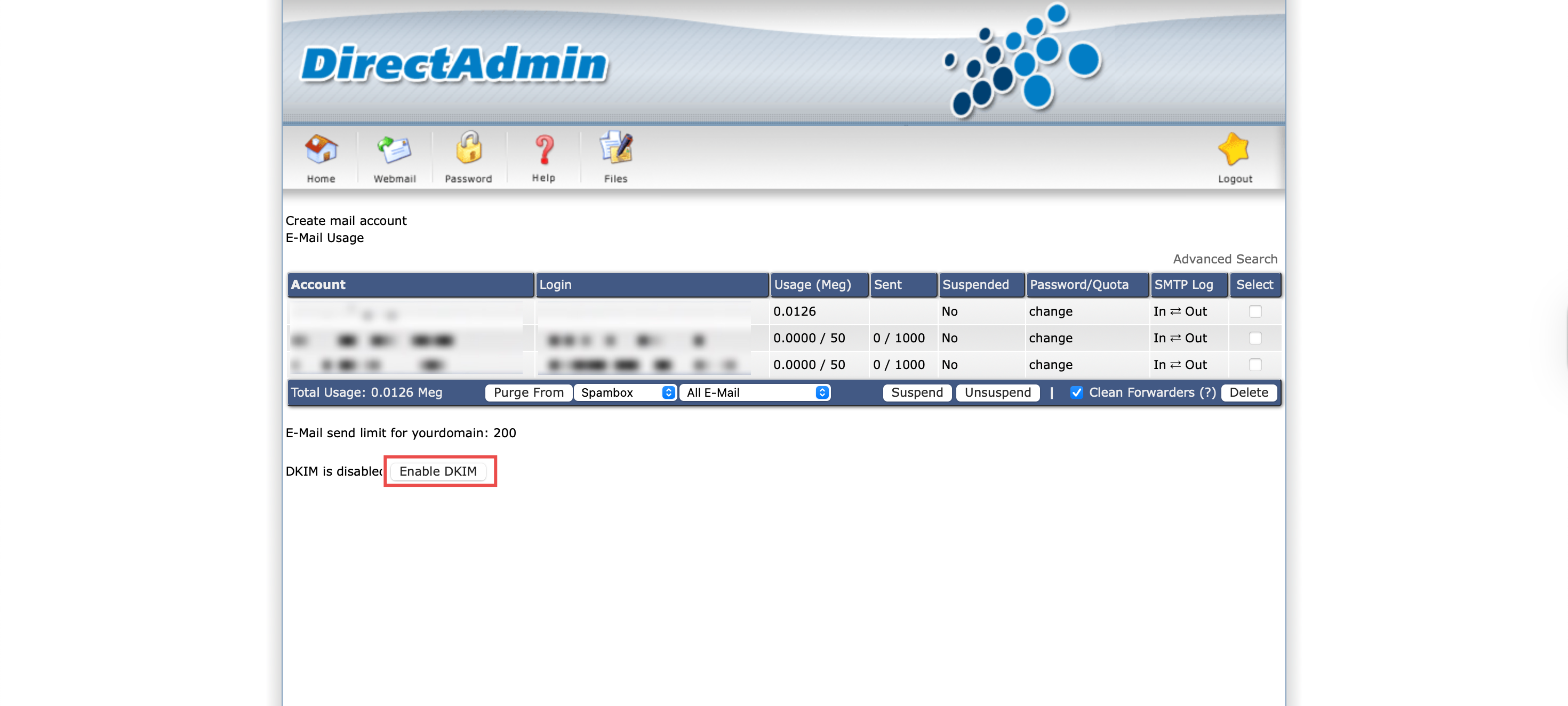
Task: Click the Password padlock icon
Action: (468, 148)
